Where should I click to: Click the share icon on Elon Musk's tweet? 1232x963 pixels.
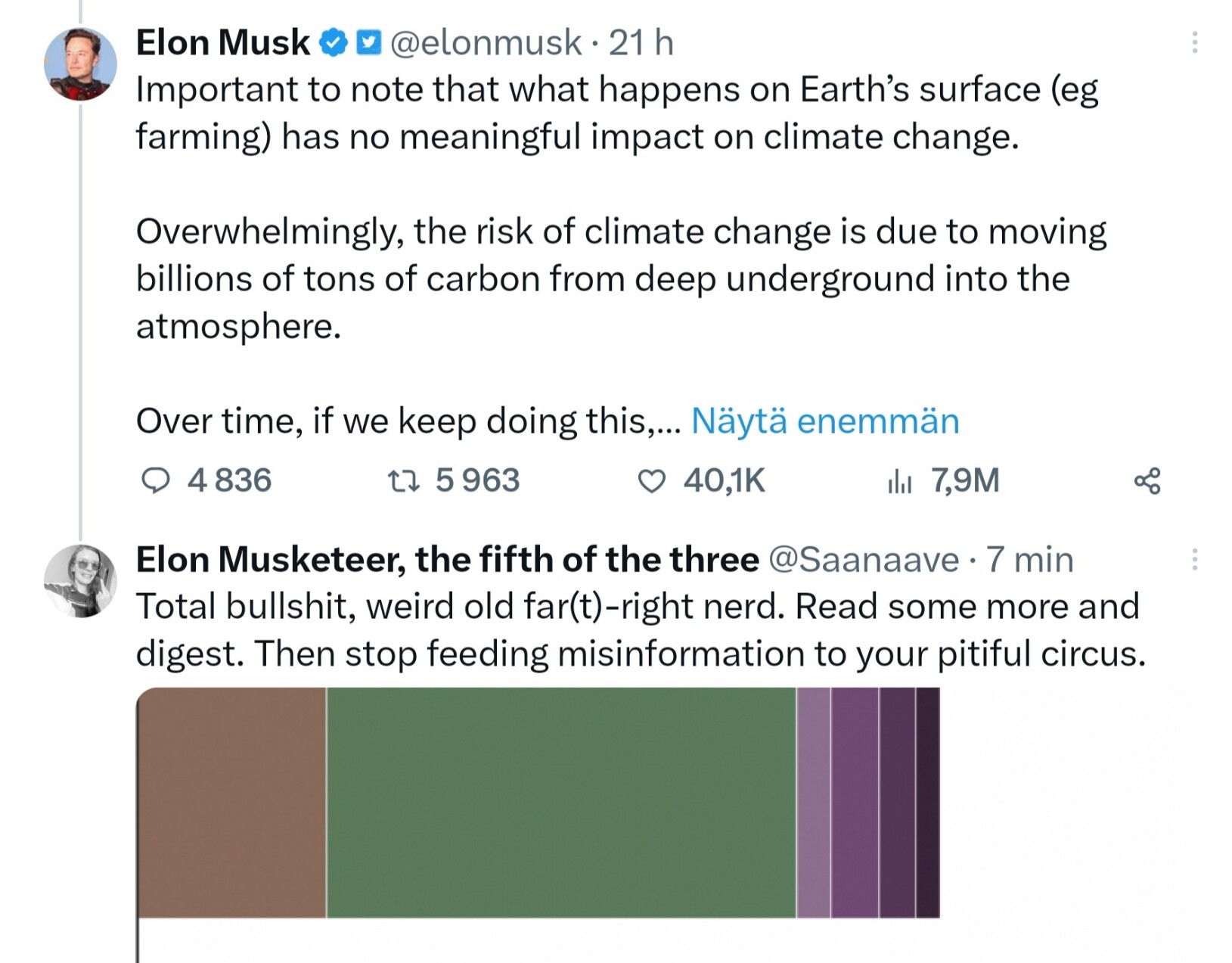pos(1147,480)
